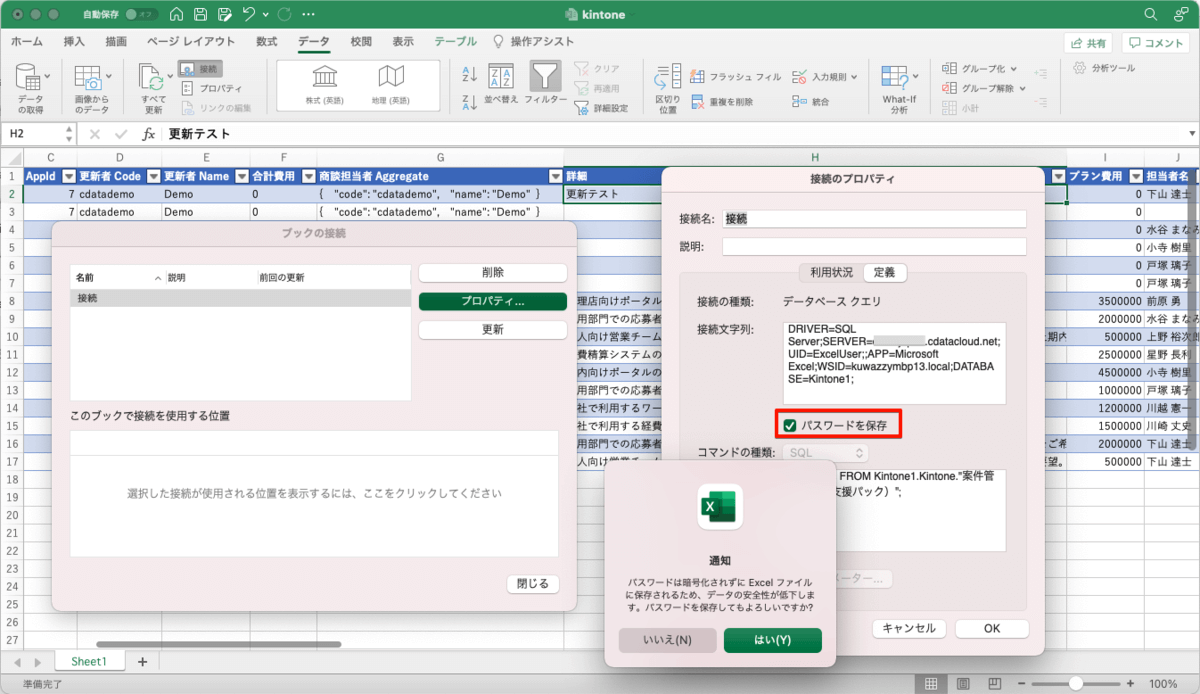Viewport: 1200px width, 694px height.
Task: Click the Name Box showing H2
Action: click(38, 134)
